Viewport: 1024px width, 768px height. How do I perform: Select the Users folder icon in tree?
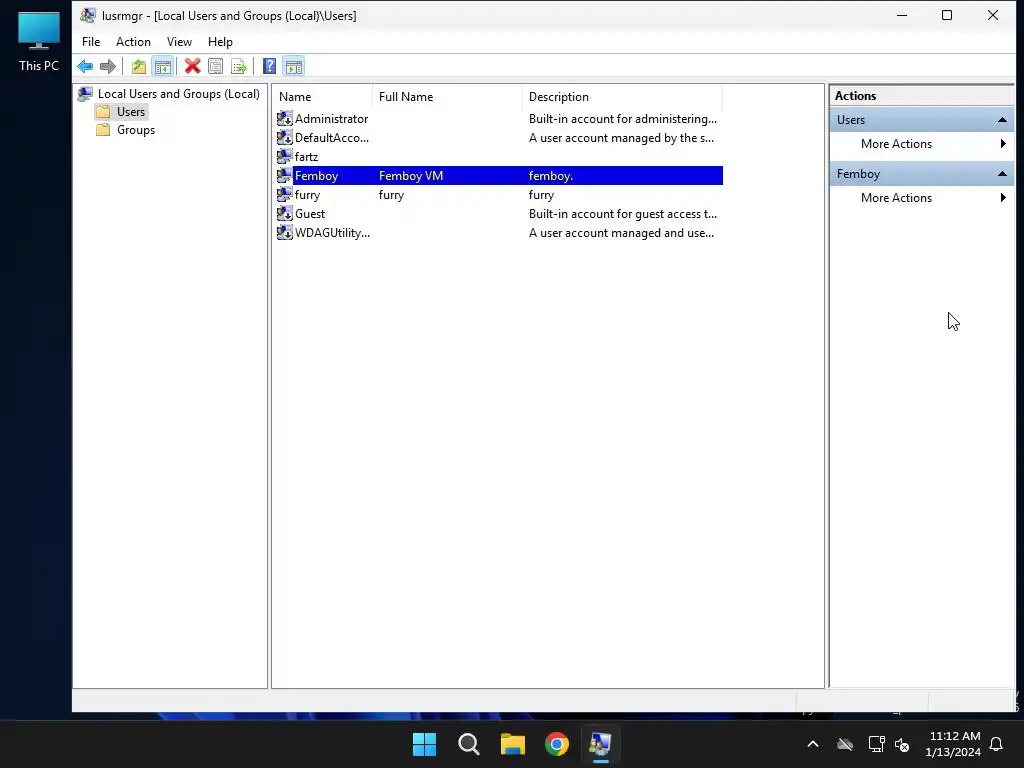(103, 112)
